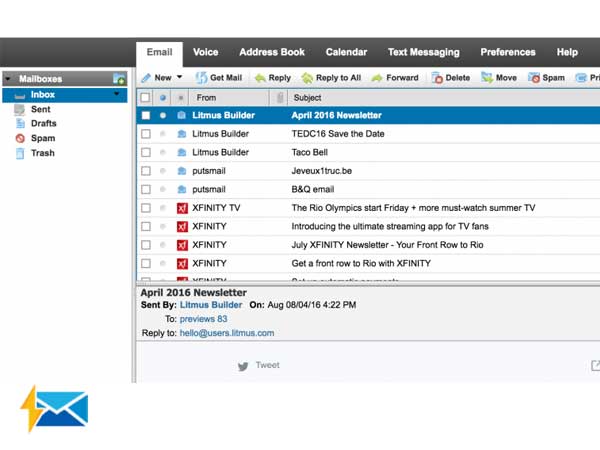Click the Move message icon
This screenshot has width=600, height=450.
point(487,77)
